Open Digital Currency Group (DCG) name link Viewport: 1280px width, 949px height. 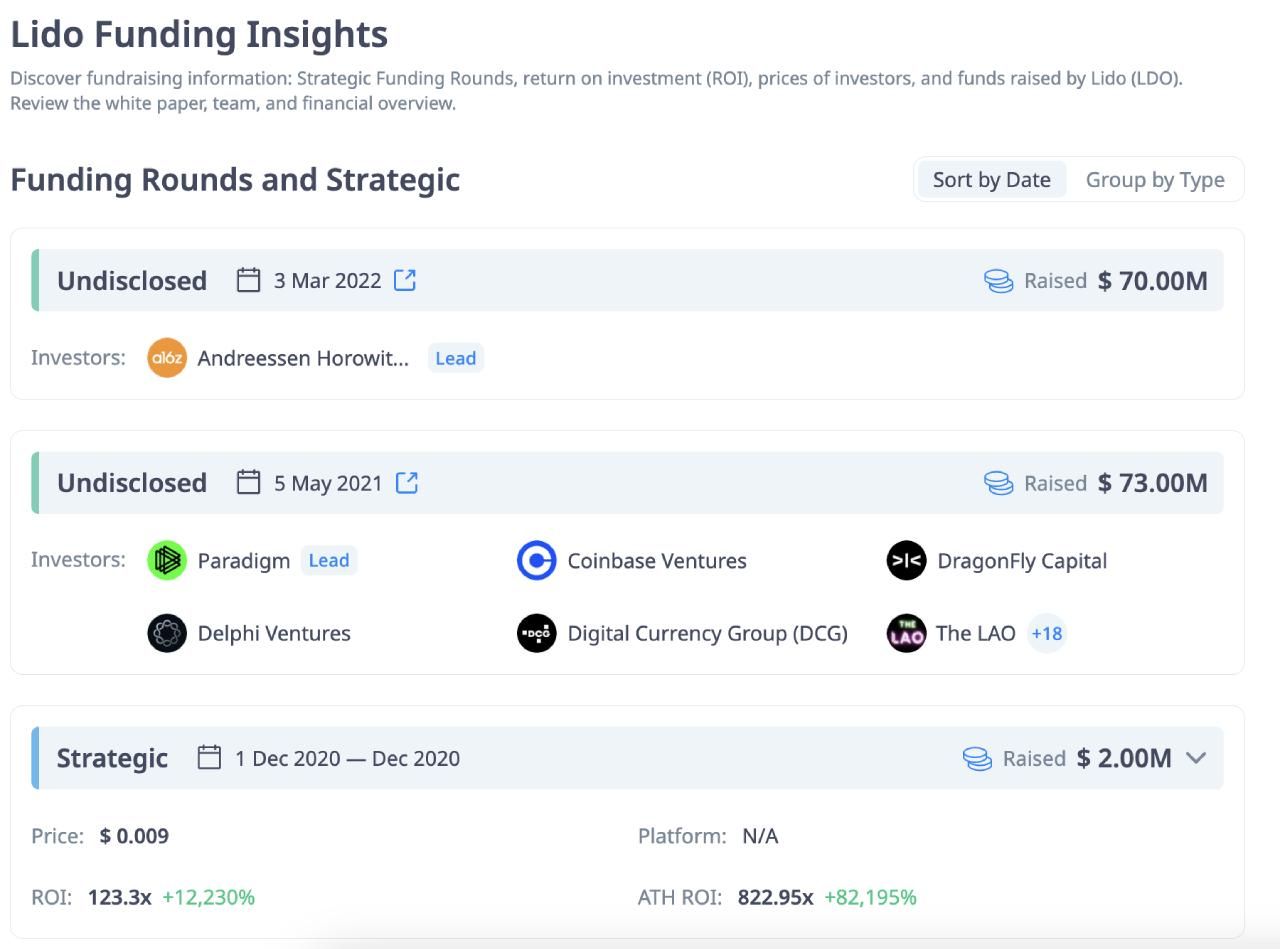click(708, 633)
